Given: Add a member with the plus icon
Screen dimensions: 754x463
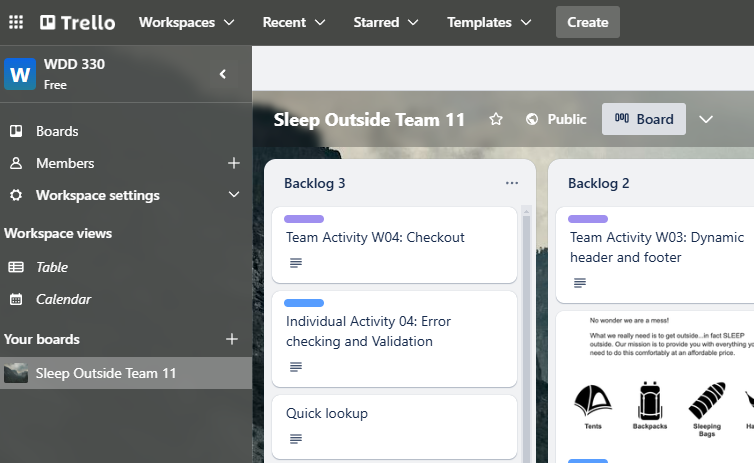Looking at the screenshot, I should pyautogui.click(x=234, y=163).
